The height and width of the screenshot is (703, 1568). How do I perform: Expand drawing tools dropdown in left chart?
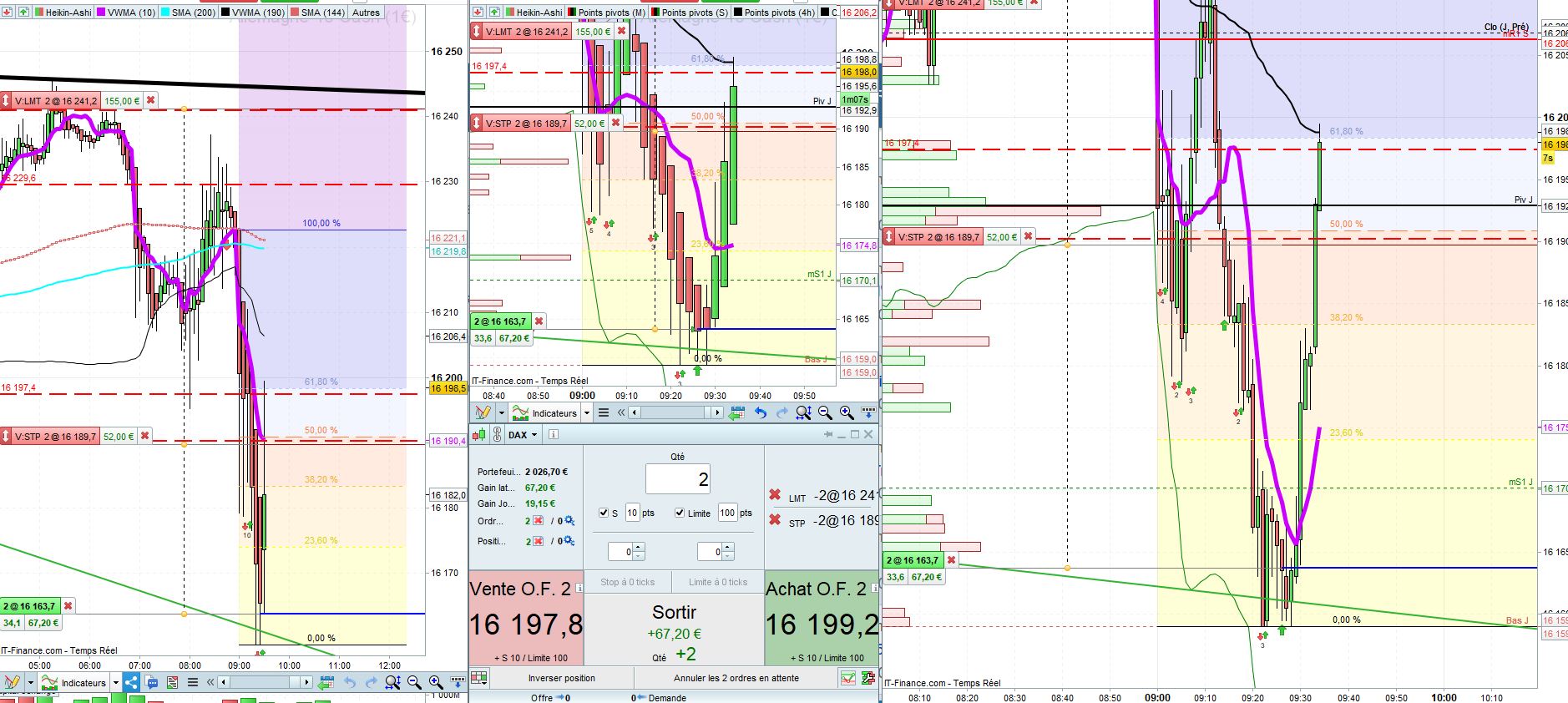(x=31, y=682)
